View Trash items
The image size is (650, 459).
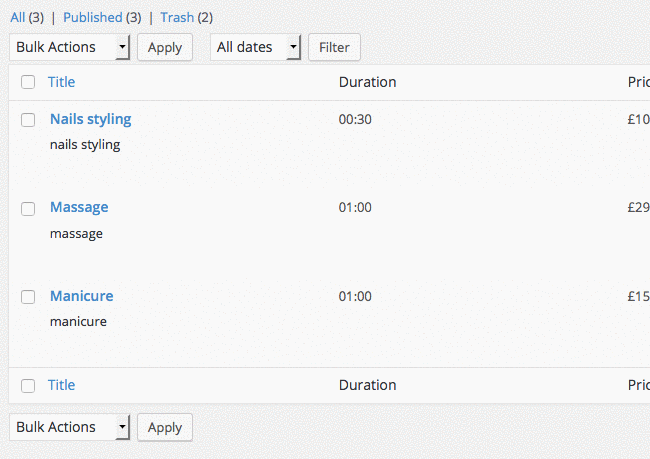pyautogui.click(x=177, y=17)
